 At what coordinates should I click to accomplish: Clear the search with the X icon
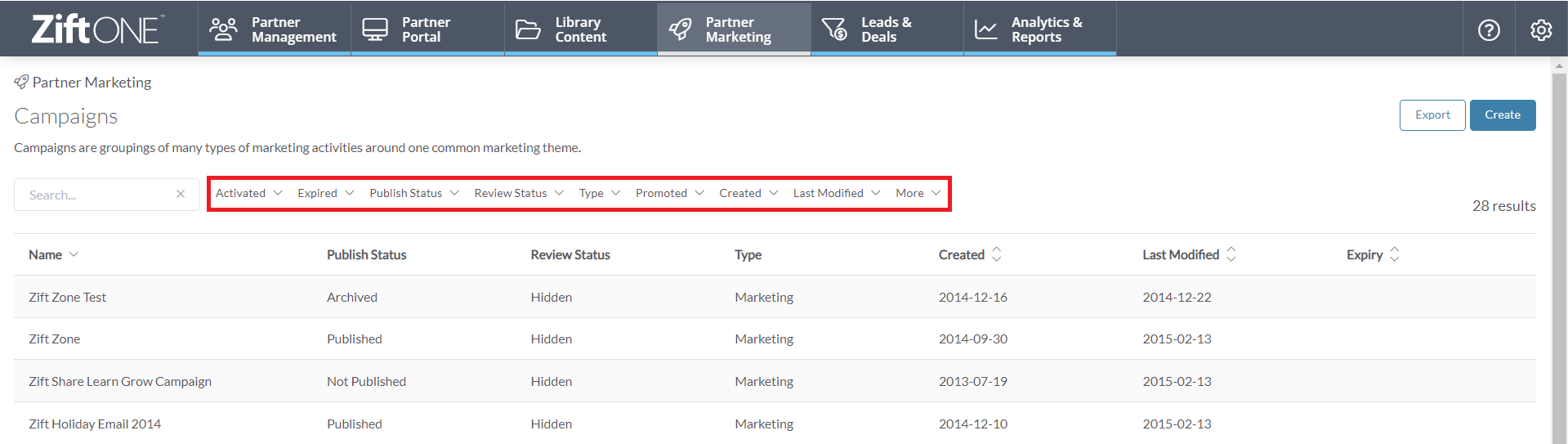pos(181,194)
